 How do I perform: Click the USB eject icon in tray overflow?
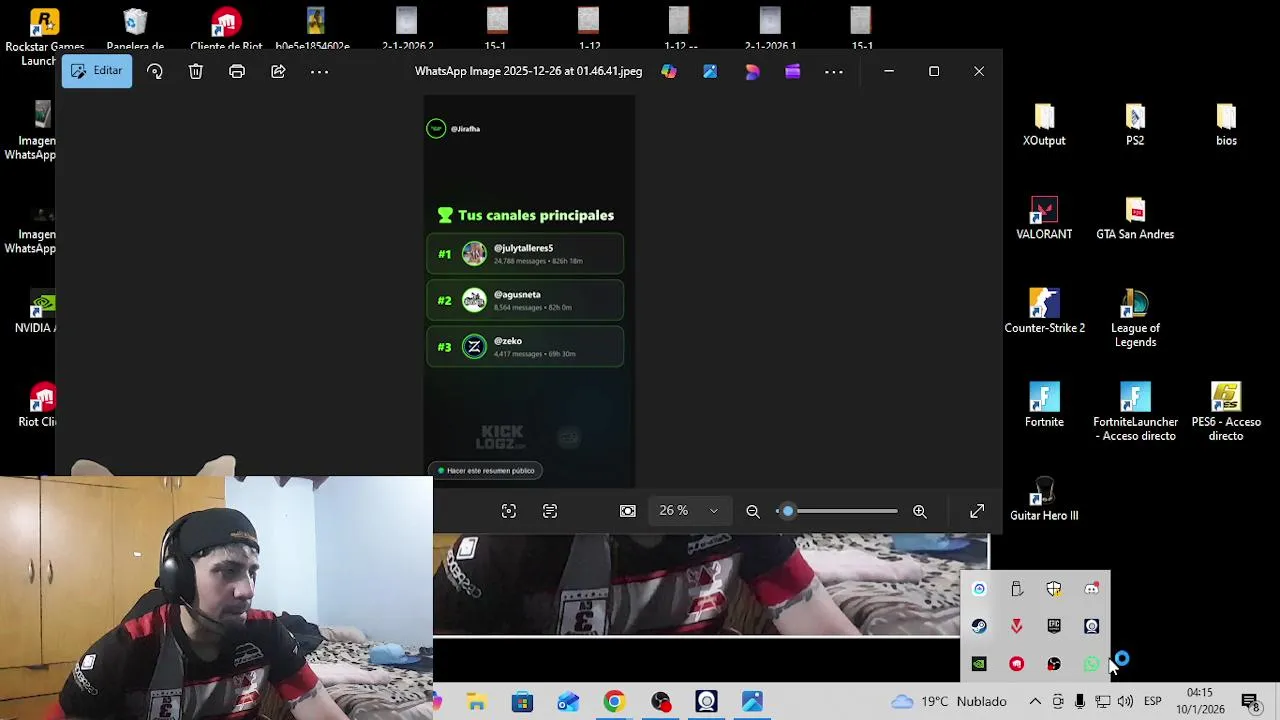pyautogui.click(x=1017, y=589)
